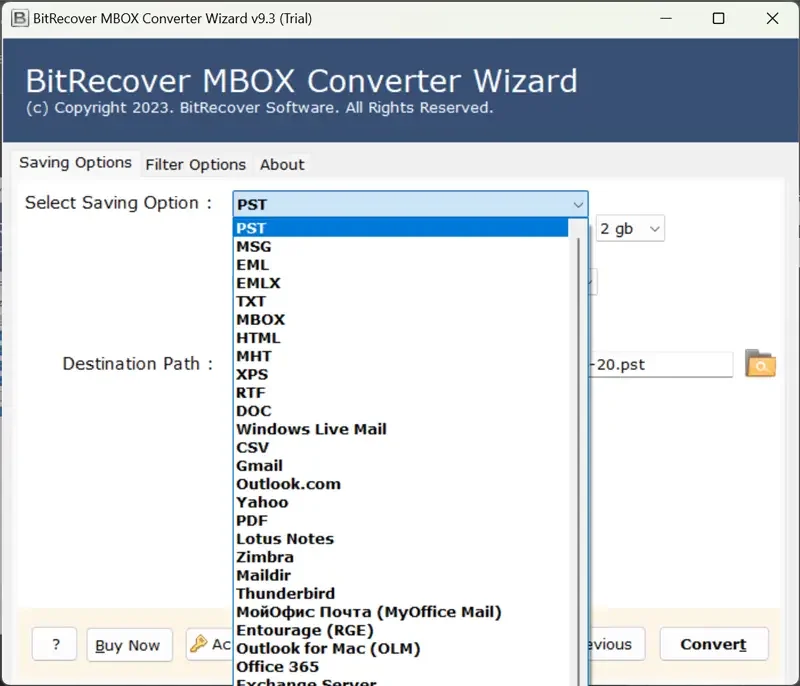Click the Buy Now button

[x=128, y=645]
